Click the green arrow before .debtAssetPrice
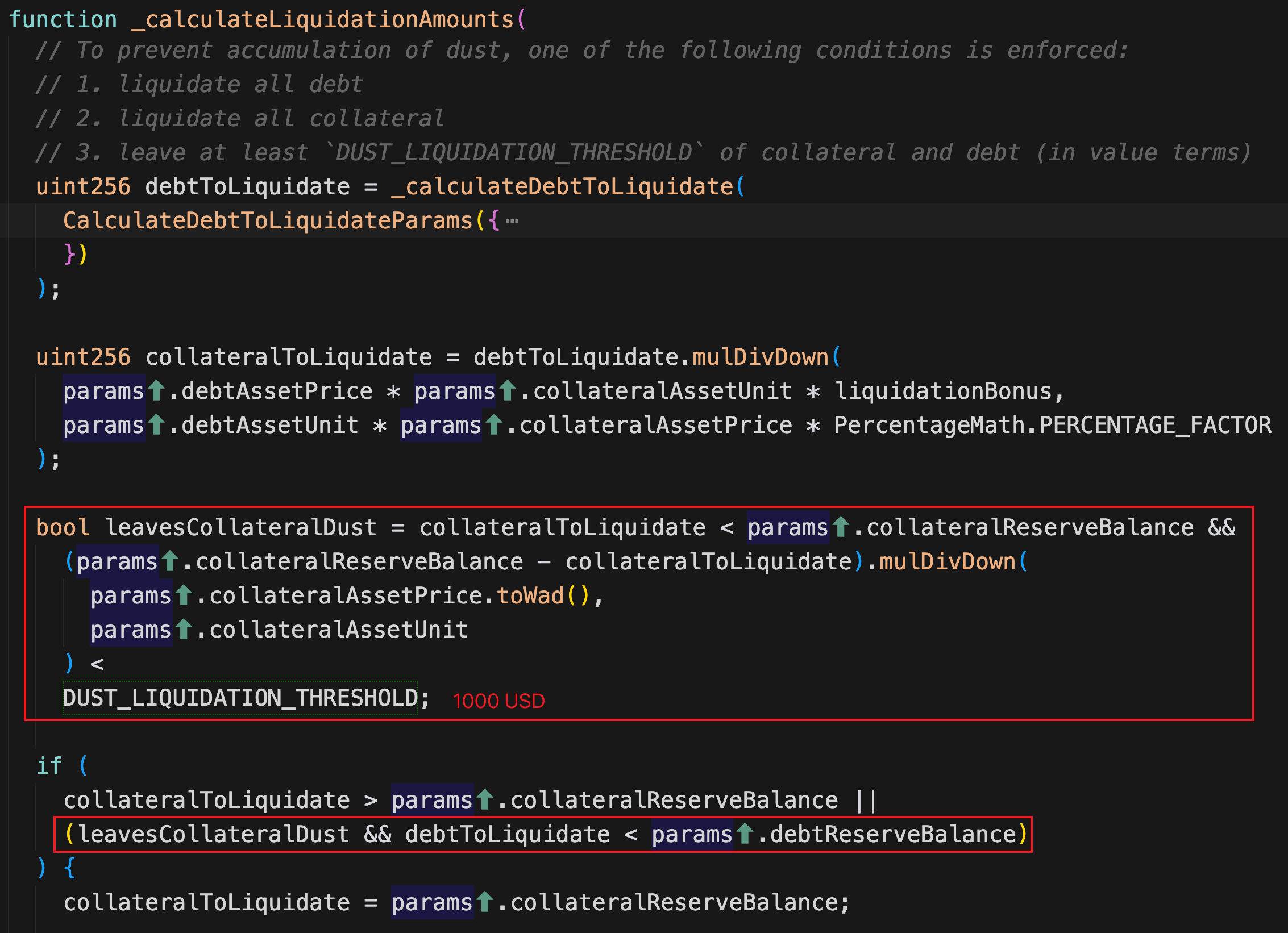 coord(156,391)
